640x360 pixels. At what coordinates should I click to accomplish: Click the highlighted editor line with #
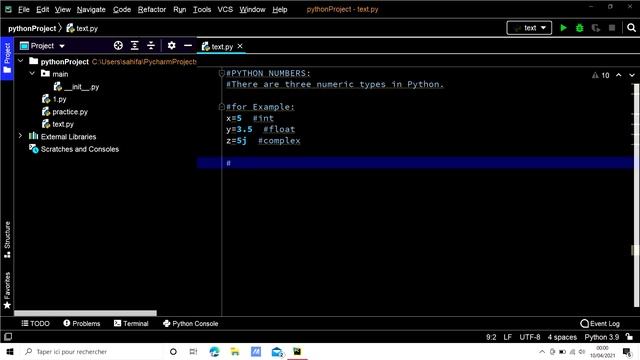point(415,163)
